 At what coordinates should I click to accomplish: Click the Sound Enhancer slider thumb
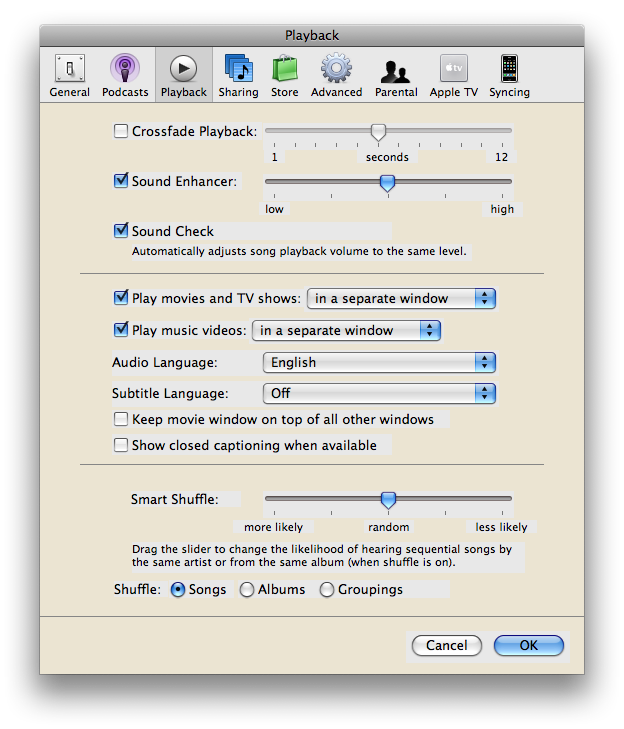click(x=387, y=183)
